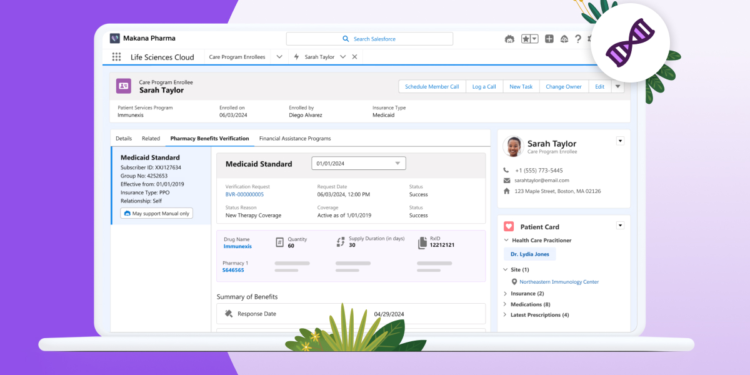The image size is (750, 375).
Task: Open more actions dropdown beside Edit
Action: point(618,87)
